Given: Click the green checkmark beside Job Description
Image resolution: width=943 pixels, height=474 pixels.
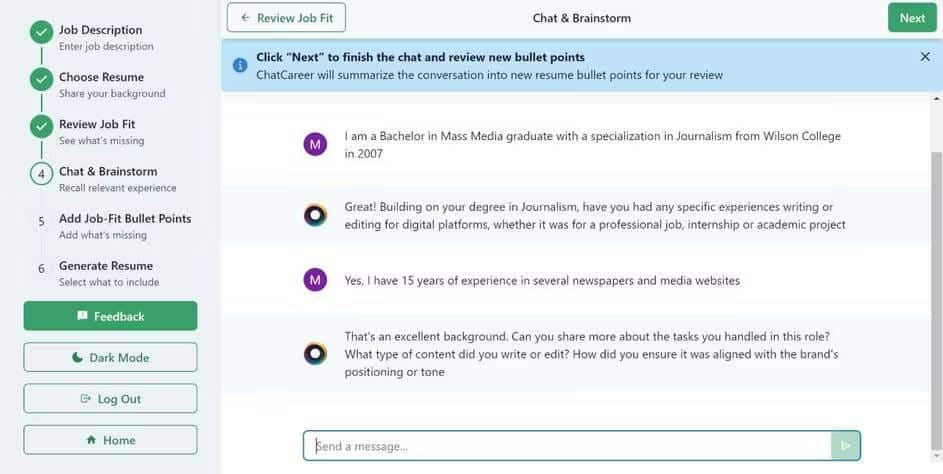Looking at the screenshot, I should [41, 33].
